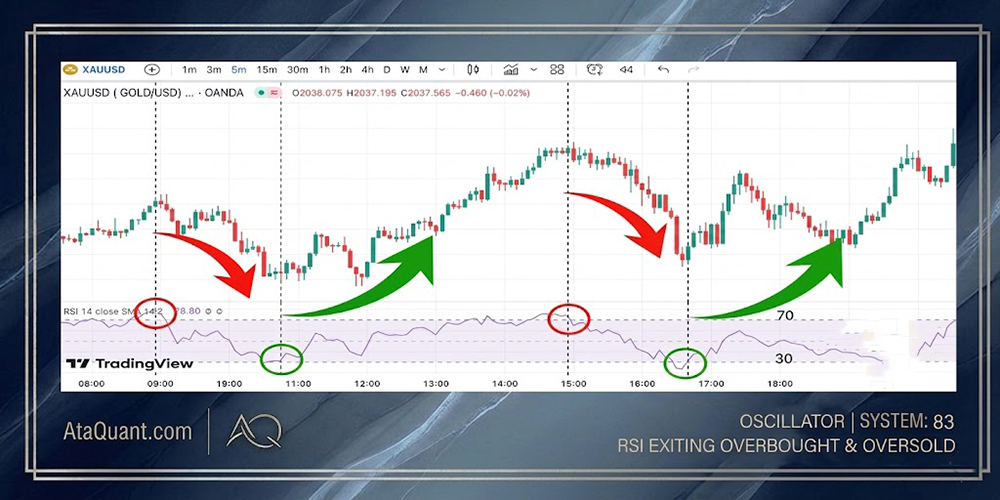Expand the chevron next to indicators
1000x500 pixels.
pos(534,70)
